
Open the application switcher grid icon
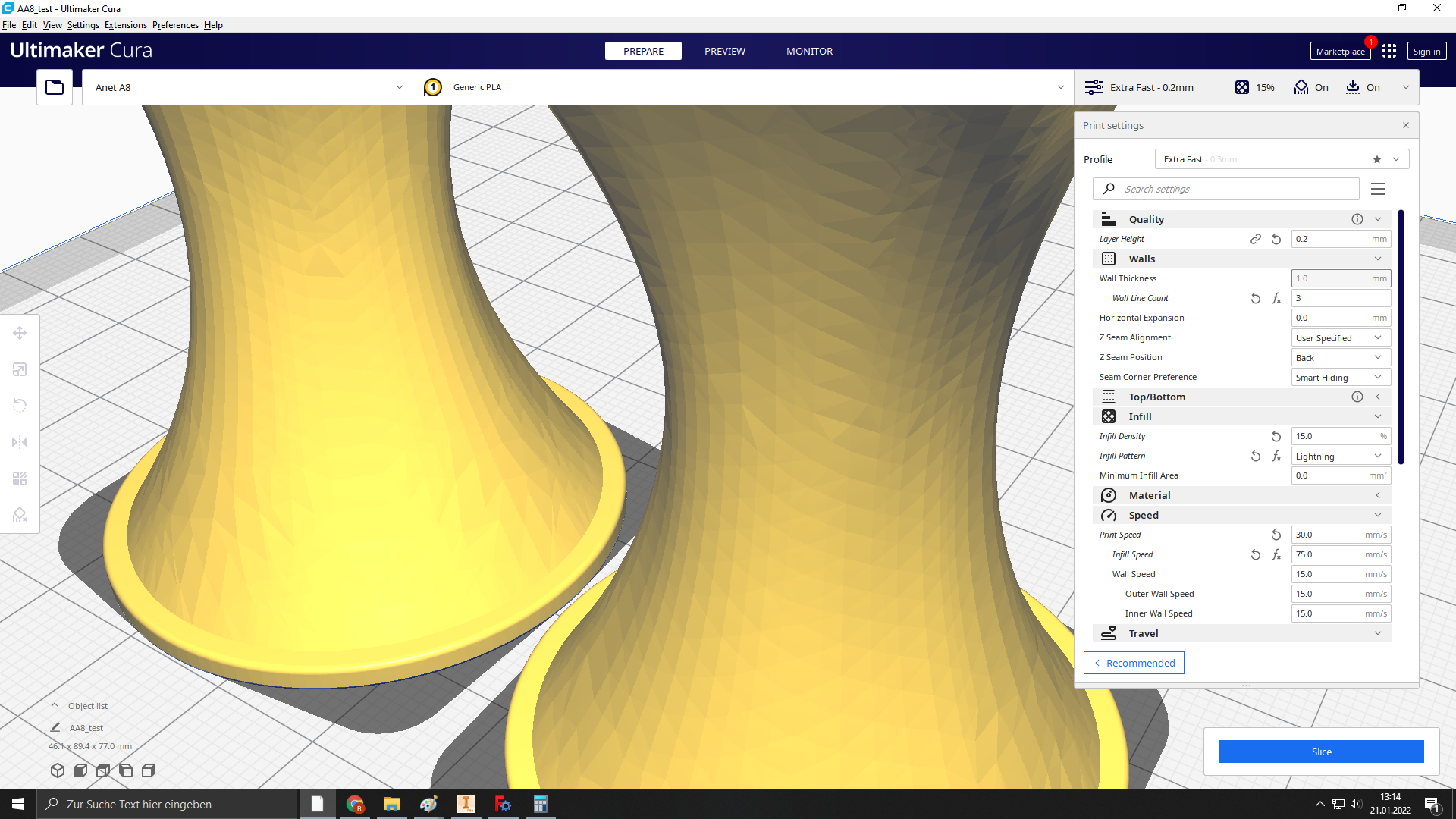[1389, 51]
